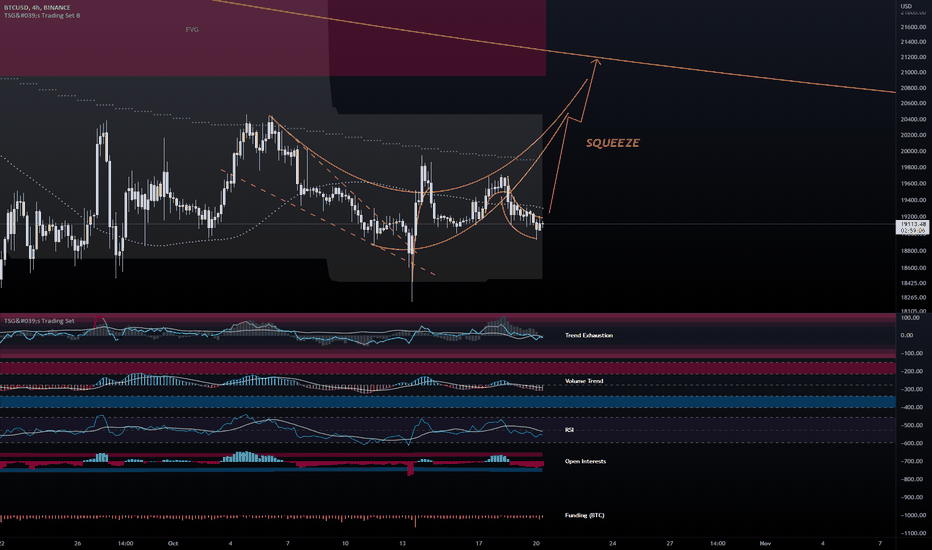Click the 18425.00 price axis label
The image size is (932, 550).
coord(914,284)
